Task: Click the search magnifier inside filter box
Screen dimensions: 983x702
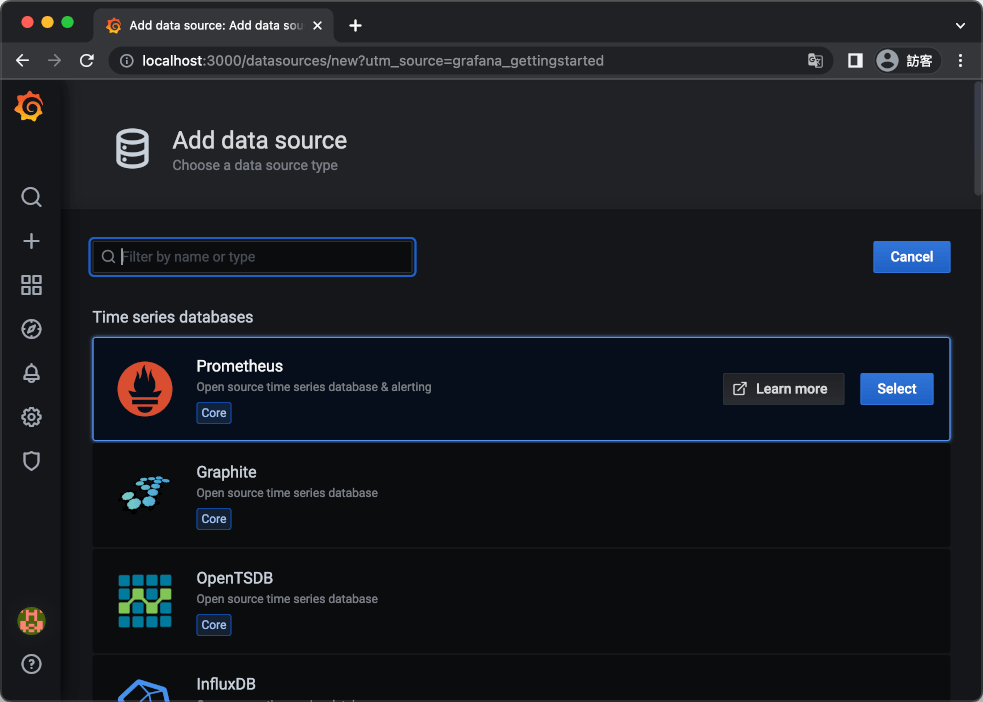Action: (108, 257)
